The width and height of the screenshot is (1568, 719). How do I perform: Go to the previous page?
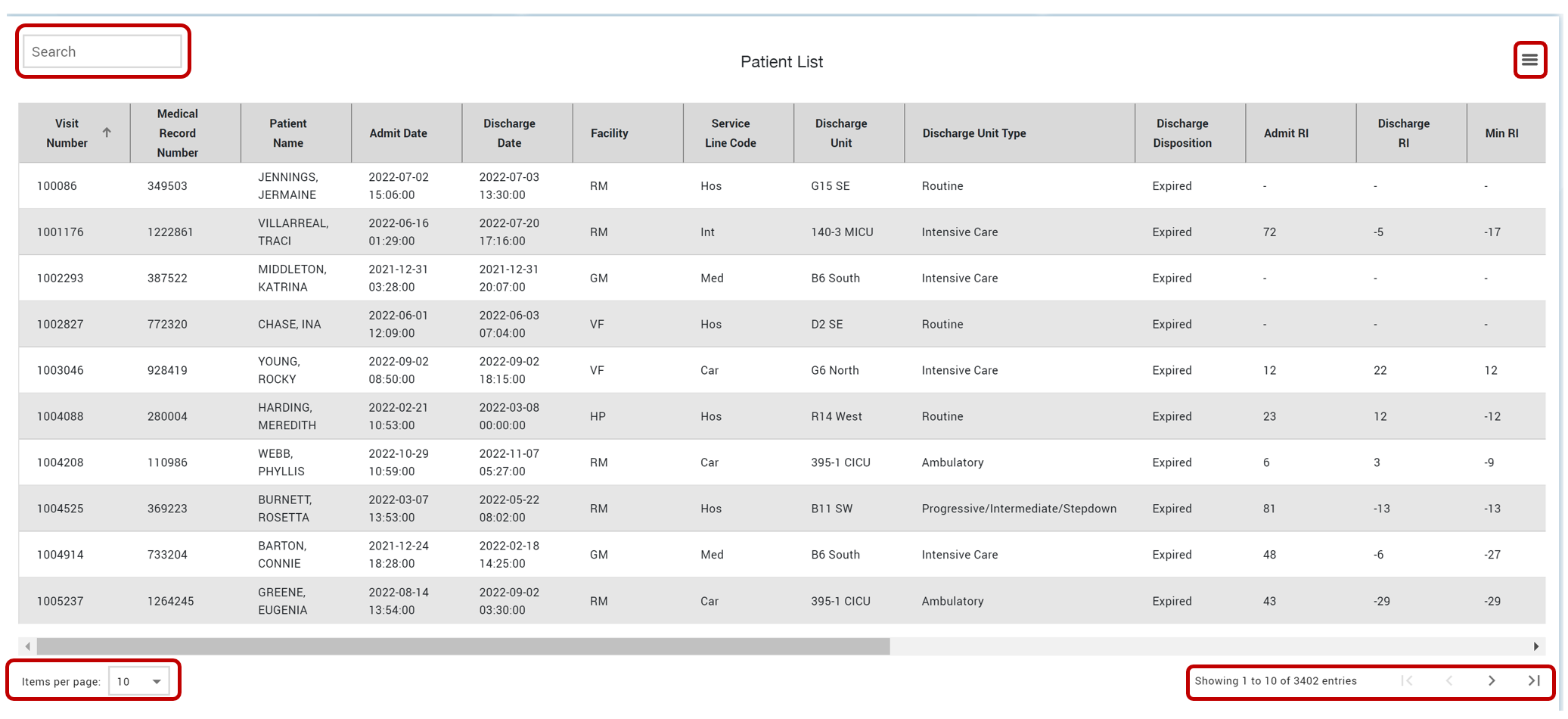click(x=1449, y=680)
